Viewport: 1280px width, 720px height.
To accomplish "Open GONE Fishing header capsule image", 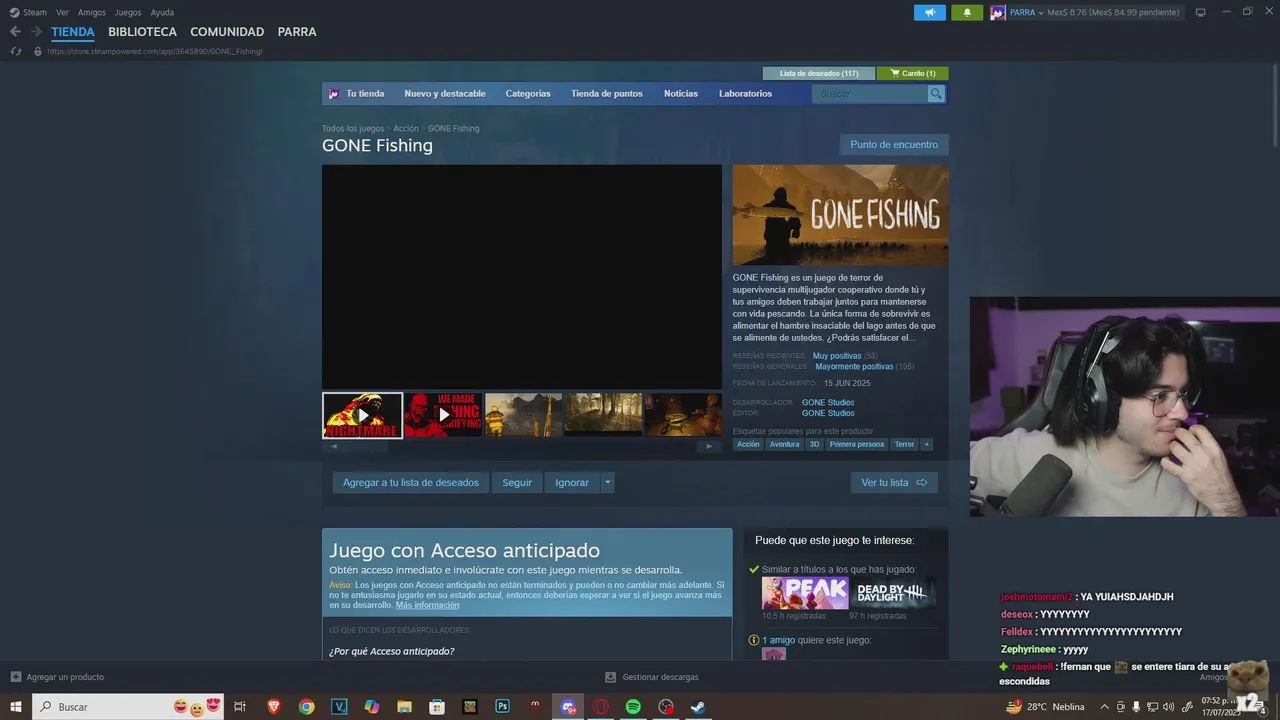I will pyautogui.click(x=840, y=215).
